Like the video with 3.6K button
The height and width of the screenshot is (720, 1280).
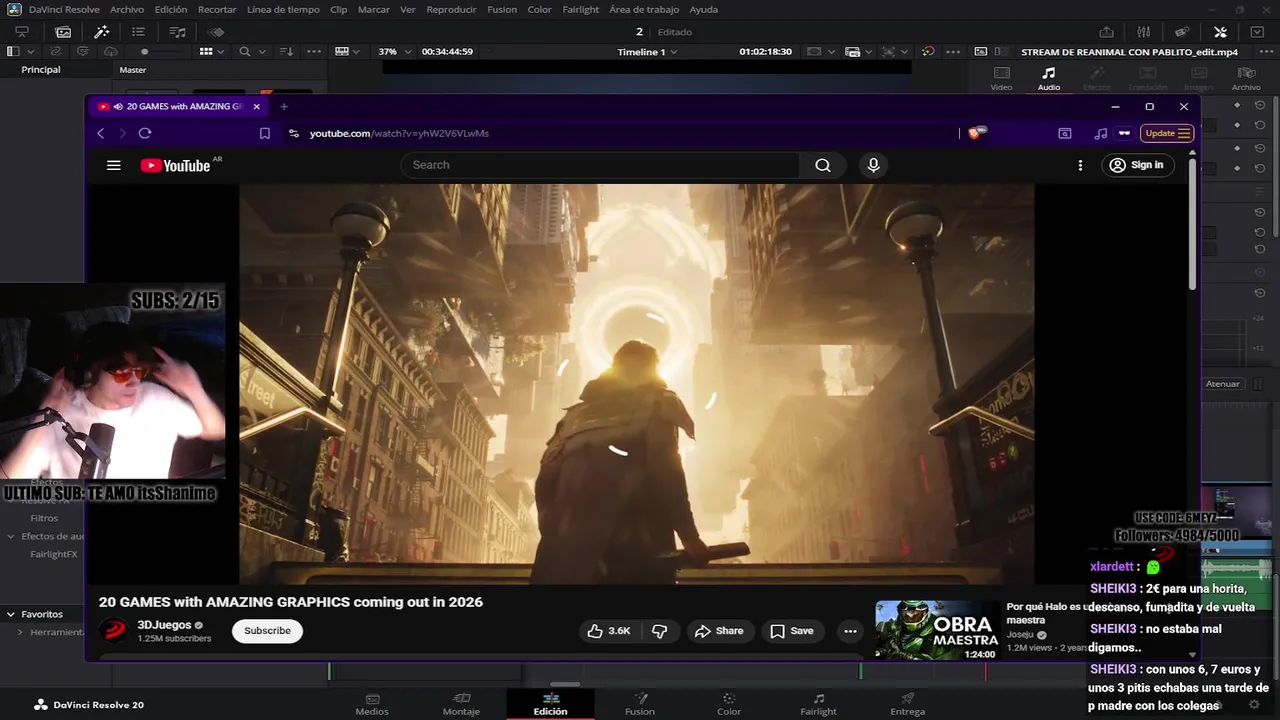click(610, 631)
